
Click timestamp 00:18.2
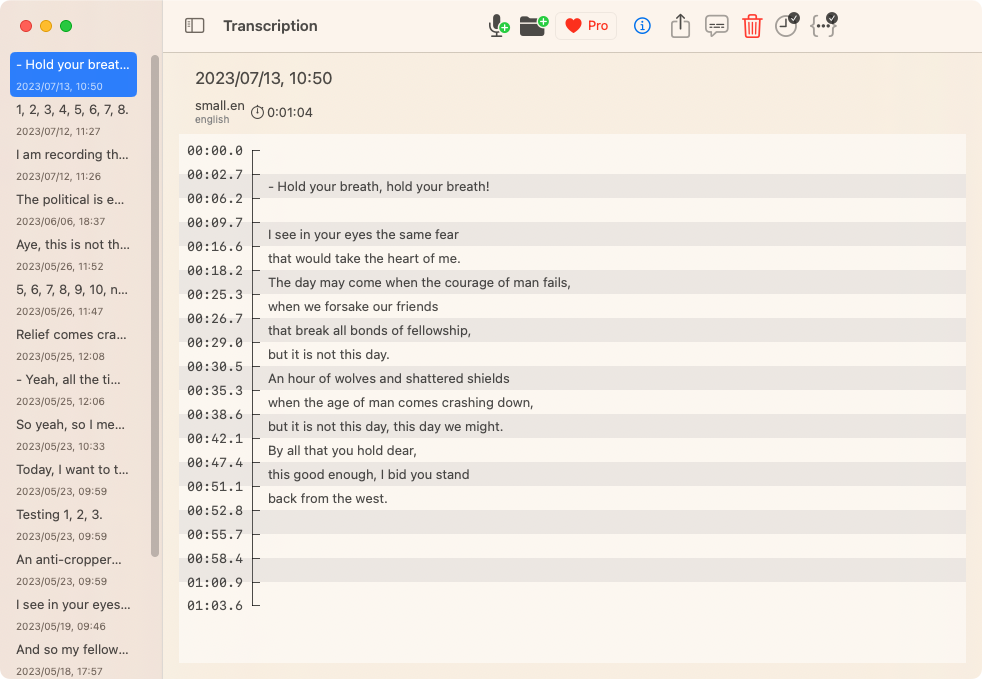(x=215, y=271)
